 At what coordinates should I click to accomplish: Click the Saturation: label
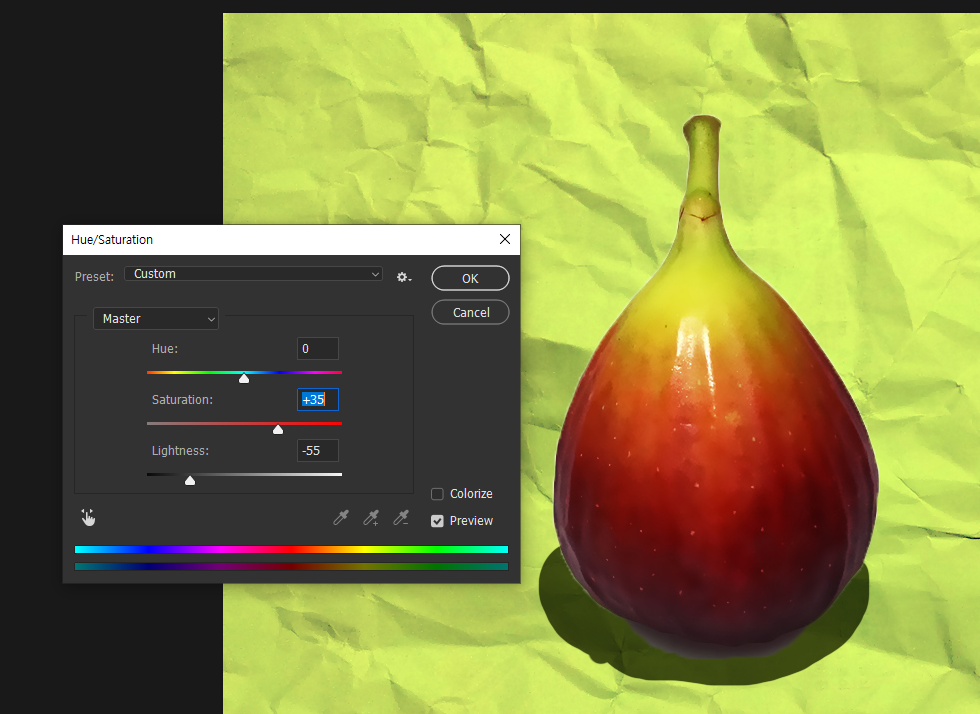(182, 400)
